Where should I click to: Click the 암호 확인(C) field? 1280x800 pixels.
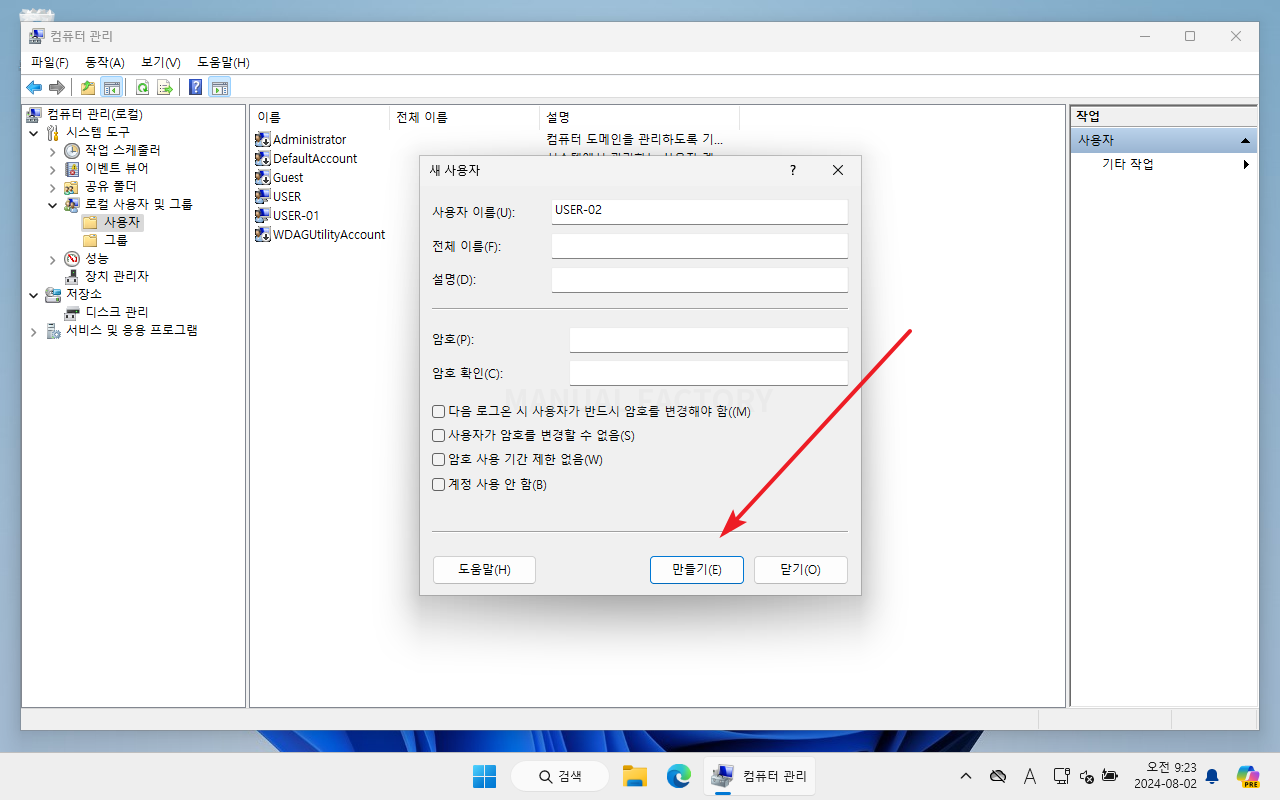click(x=708, y=374)
